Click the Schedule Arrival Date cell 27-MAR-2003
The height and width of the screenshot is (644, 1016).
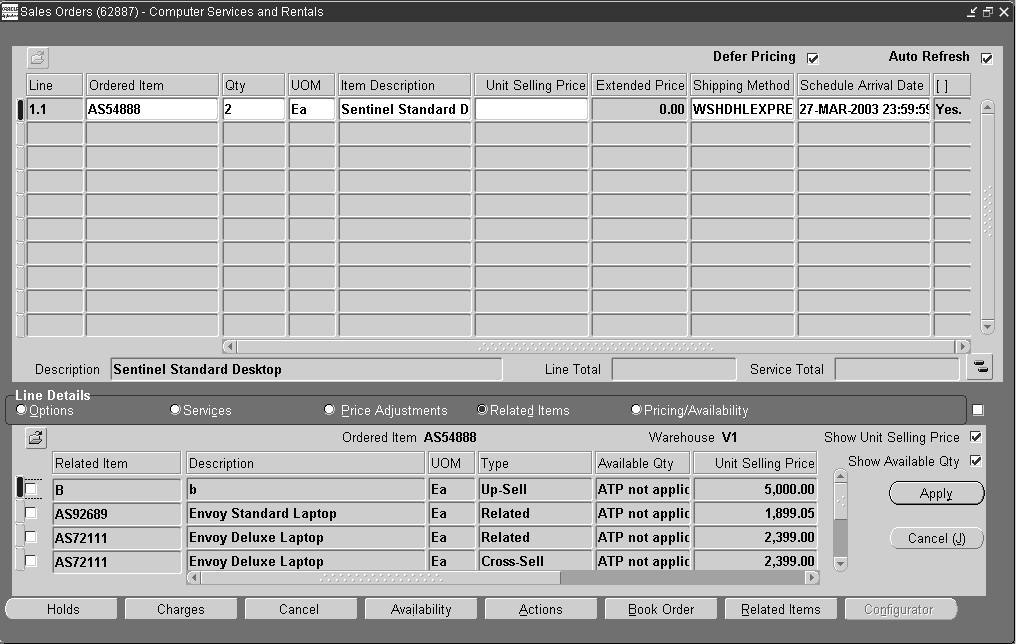point(864,109)
